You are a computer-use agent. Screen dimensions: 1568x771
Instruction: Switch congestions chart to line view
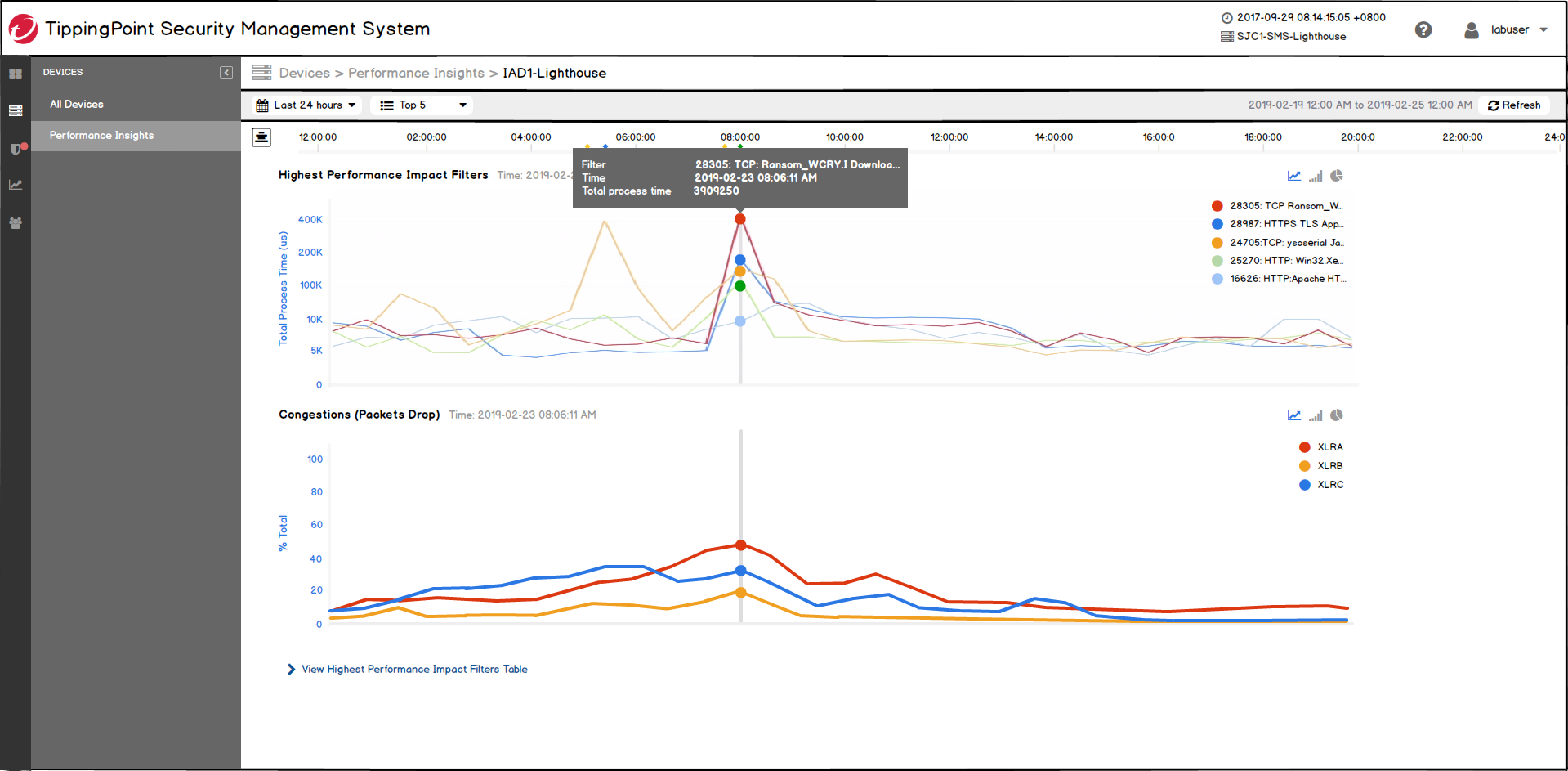[1294, 415]
